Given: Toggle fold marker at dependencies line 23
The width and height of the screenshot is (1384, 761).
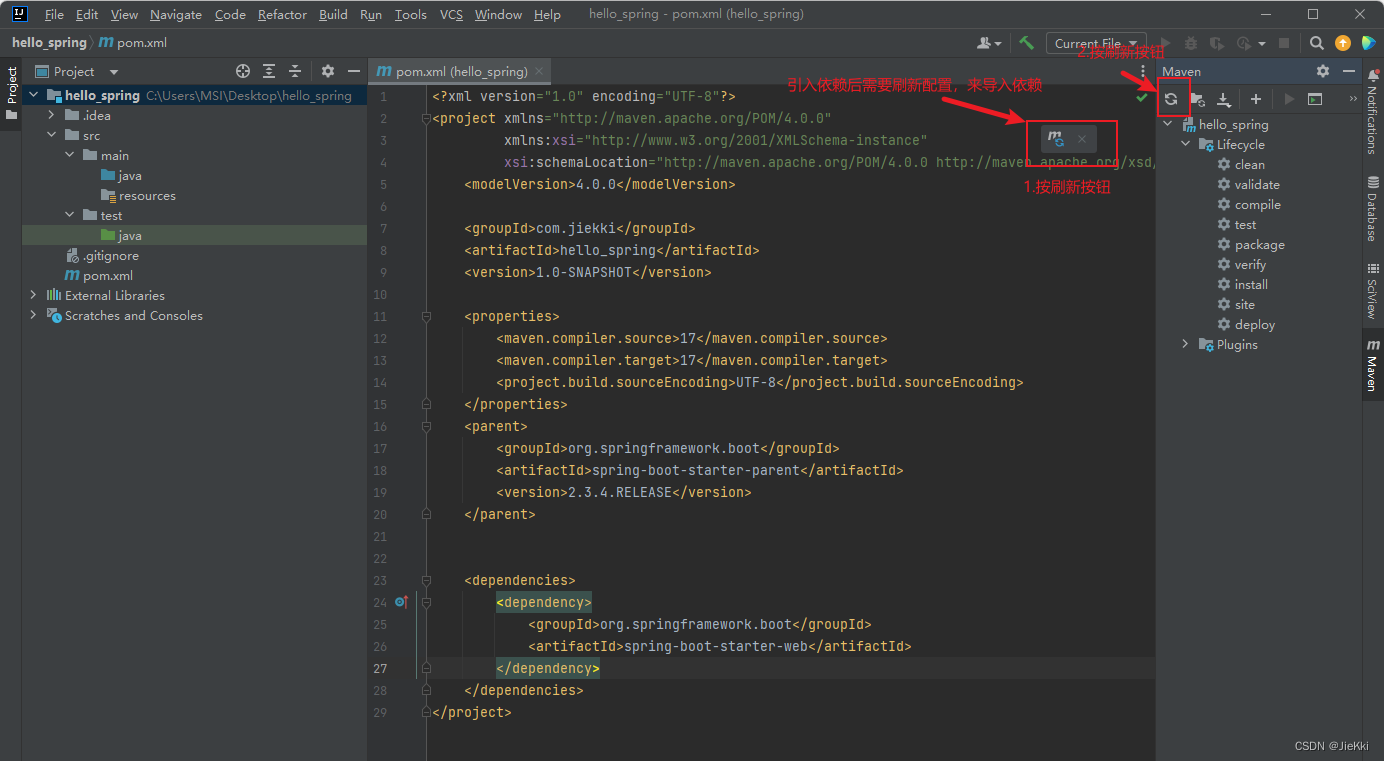Looking at the screenshot, I should pos(426,580).
